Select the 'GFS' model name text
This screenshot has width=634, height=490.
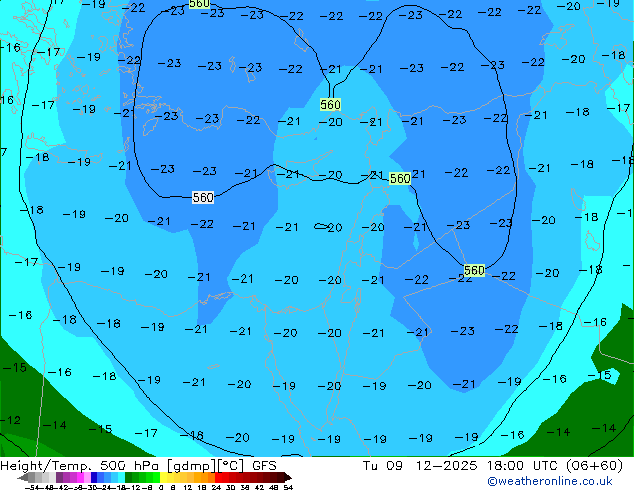pyautogui.click(x=264, y=466)
